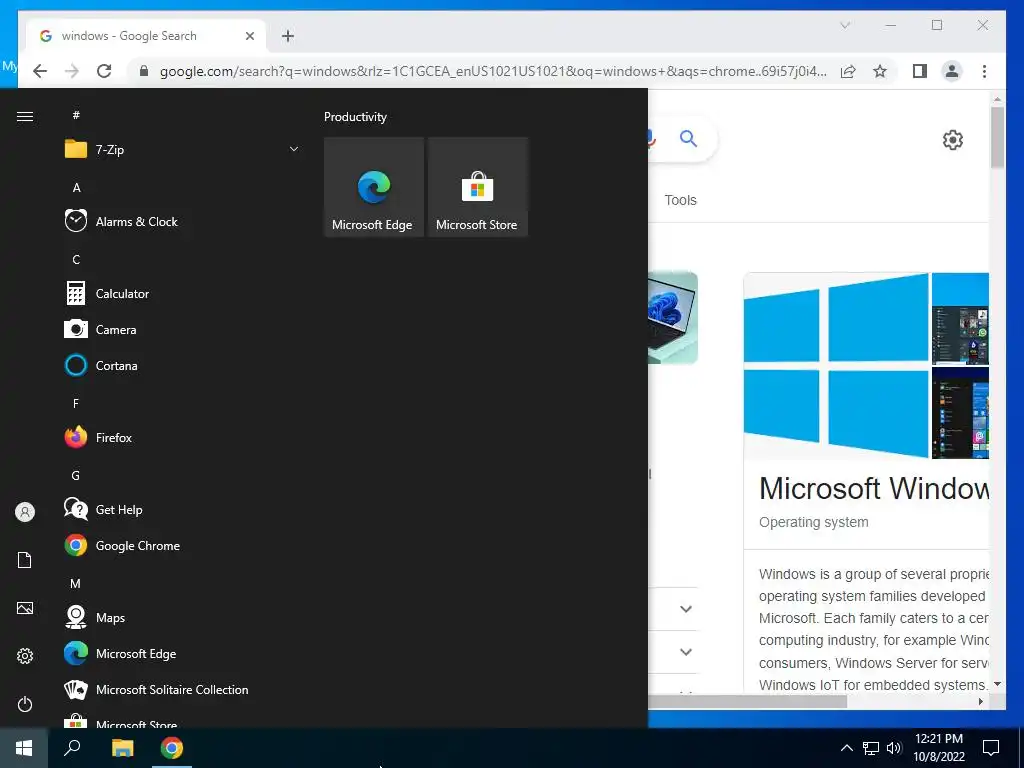Open the 7-Zip folder in app list
The image size is (1024, 768).
(181, 150)
